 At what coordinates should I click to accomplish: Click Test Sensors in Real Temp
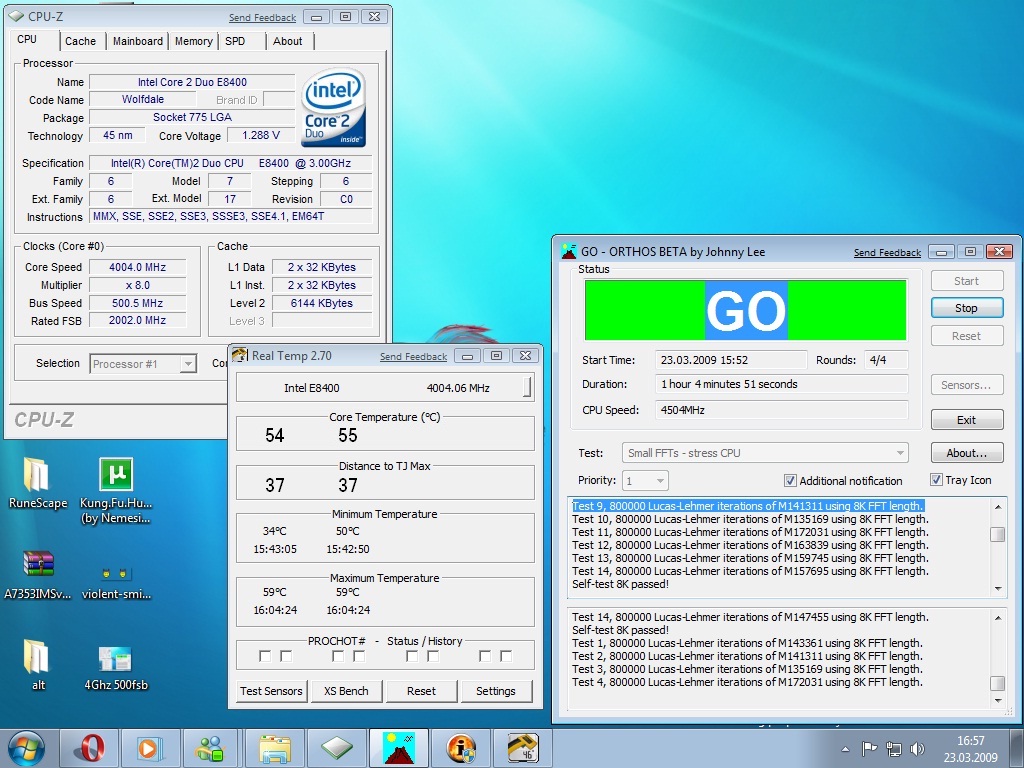(x=271, y=691)
